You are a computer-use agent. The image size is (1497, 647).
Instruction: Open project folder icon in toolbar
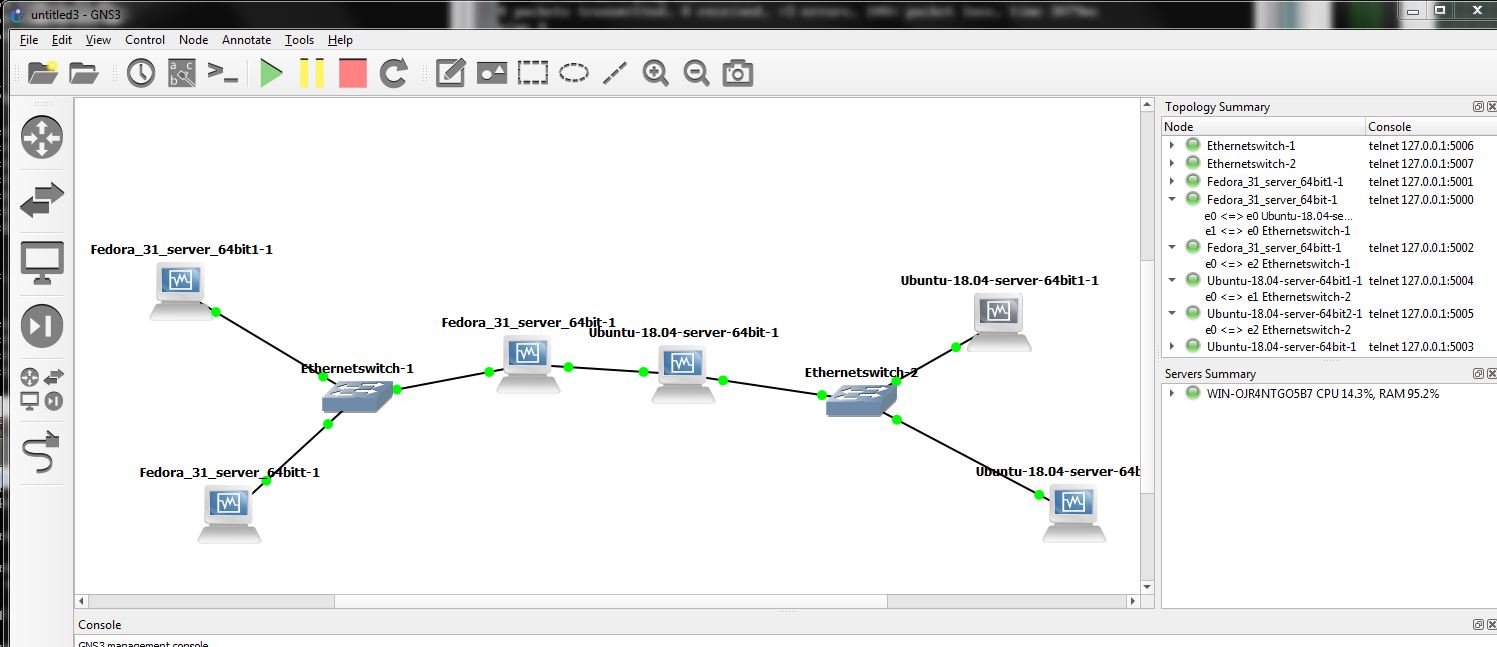coord(84,73)
